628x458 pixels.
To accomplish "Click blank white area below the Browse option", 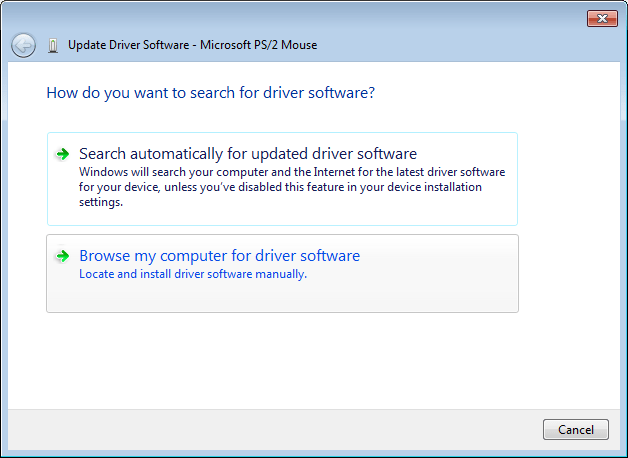I will pyautogui.click(x=280, y=360).
